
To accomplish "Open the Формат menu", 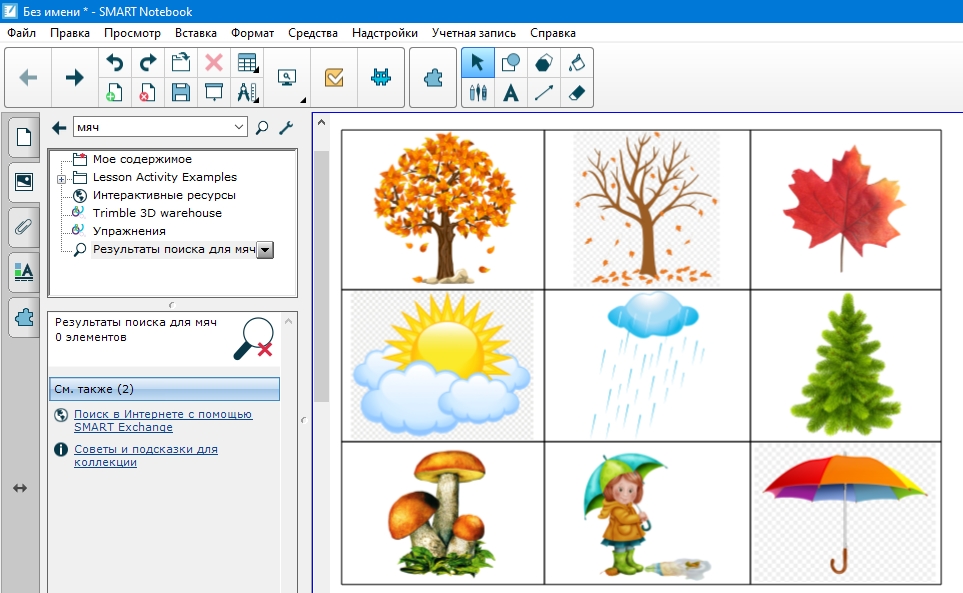I will pyautogui.click(x=252, y=33).
